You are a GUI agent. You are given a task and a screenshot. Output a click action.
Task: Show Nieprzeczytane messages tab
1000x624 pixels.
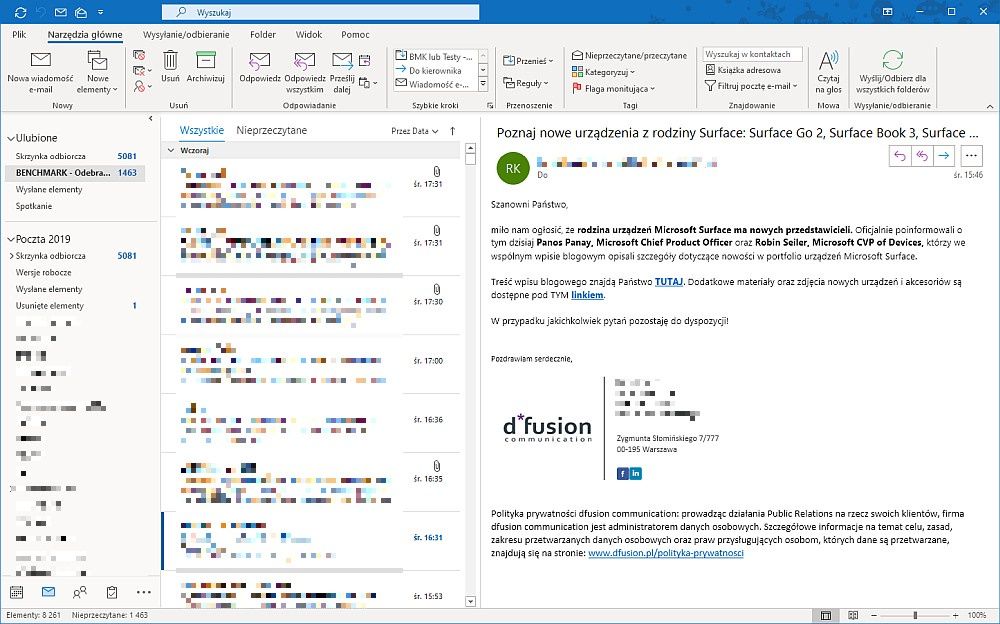point(272,130)
